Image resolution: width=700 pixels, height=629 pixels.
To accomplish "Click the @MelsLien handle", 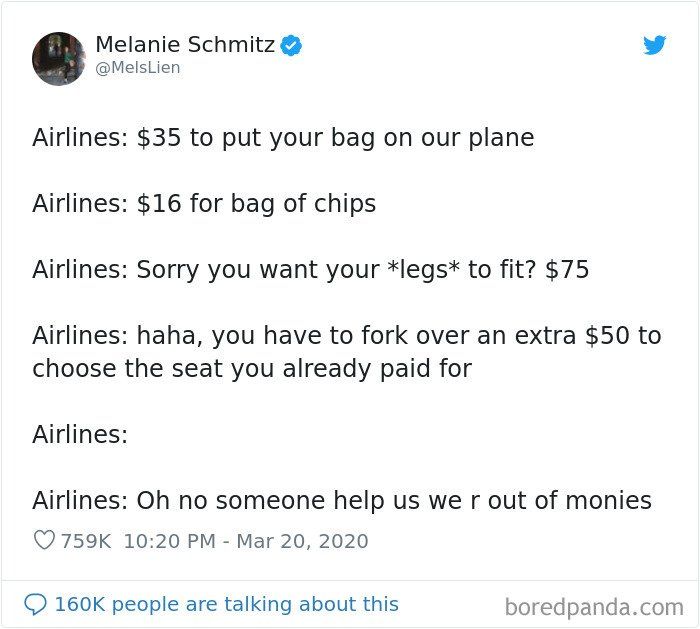I will tap(138, 68).
